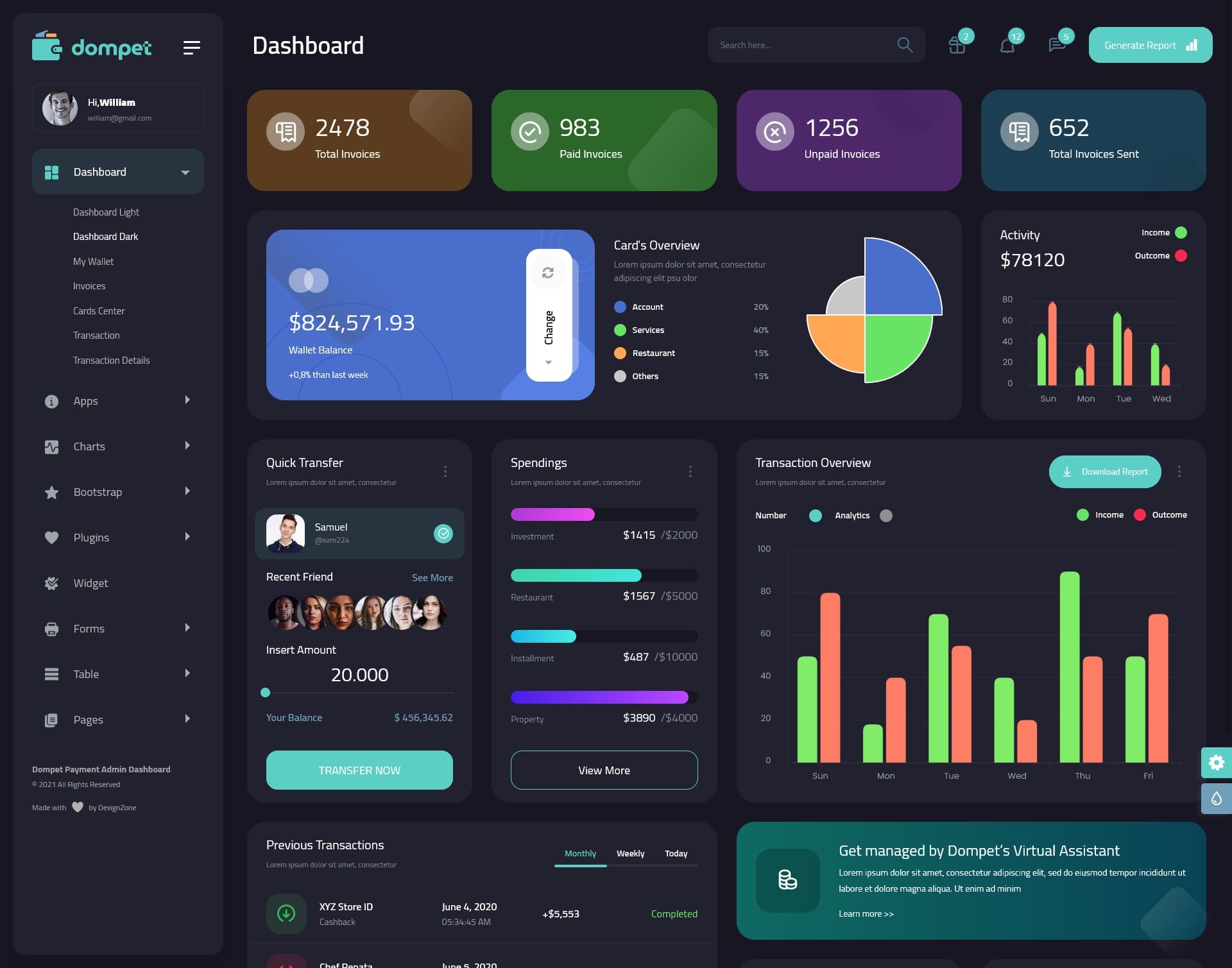Select the Monthly tab in Previous Transactions
The height and width of the screenshot is (968, 1232).
coord(579,853)
